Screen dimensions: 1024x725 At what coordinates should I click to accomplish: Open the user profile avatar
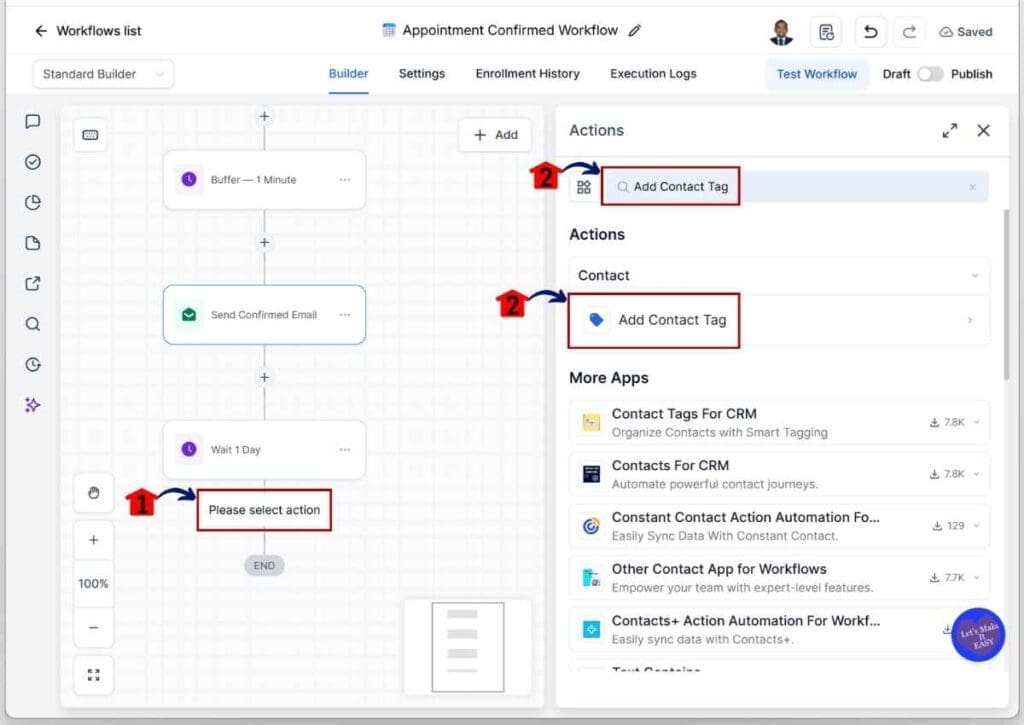781,31
